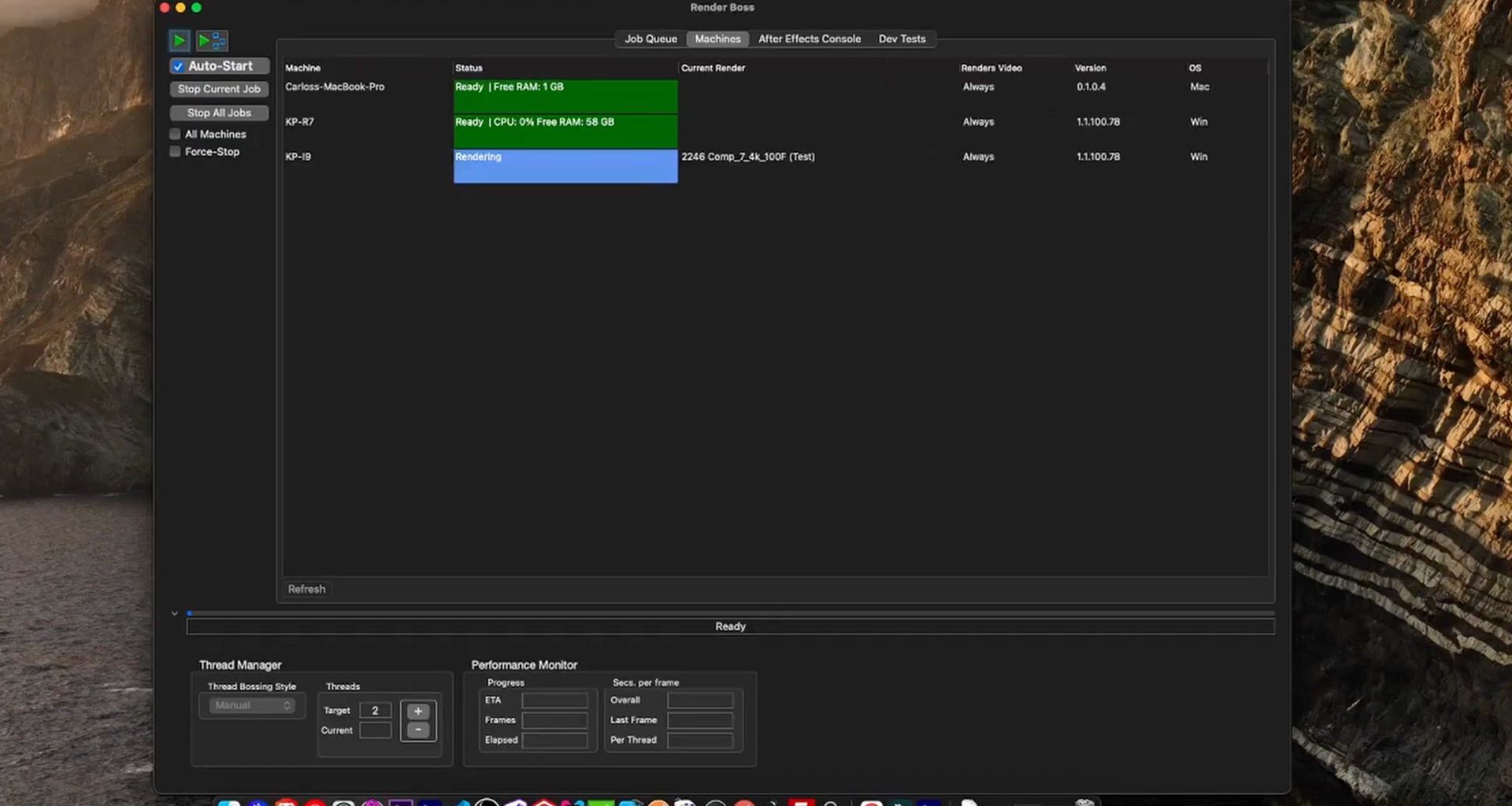Decrease thread target with minus button

(x=418, y=730)
